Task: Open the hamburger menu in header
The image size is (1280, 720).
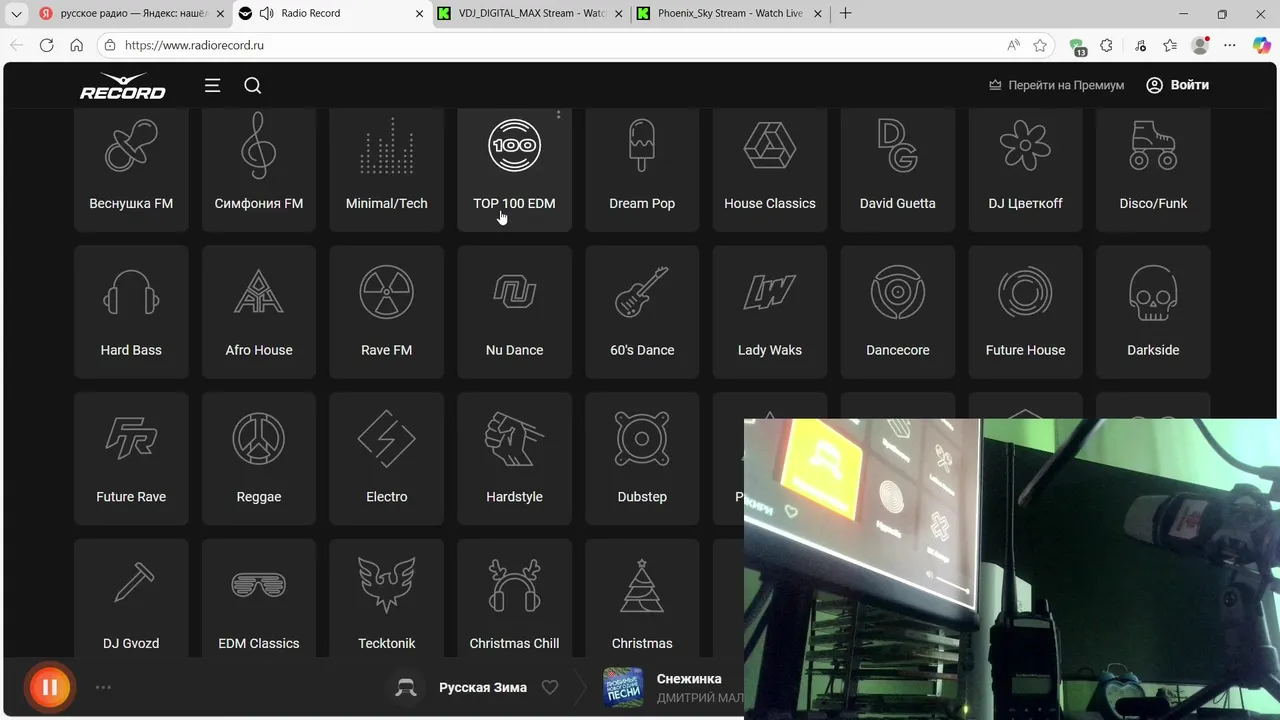Action: click(x=212, y=86)
